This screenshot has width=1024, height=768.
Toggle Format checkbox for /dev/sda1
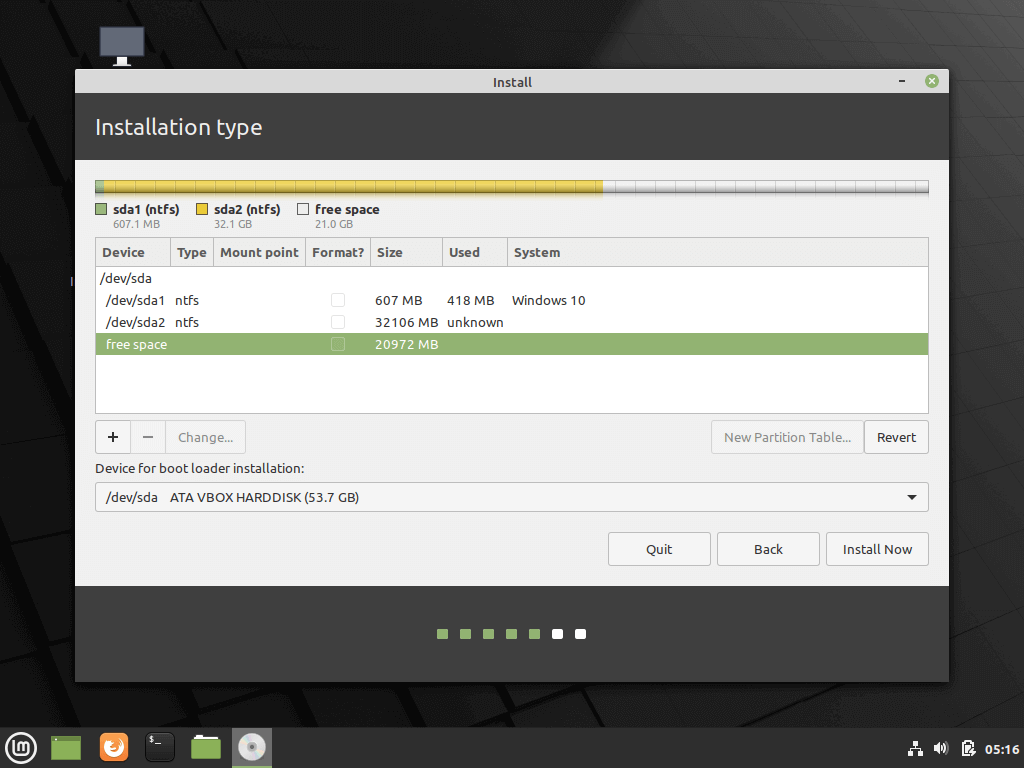pyautogui.click(x=338, y=300)
